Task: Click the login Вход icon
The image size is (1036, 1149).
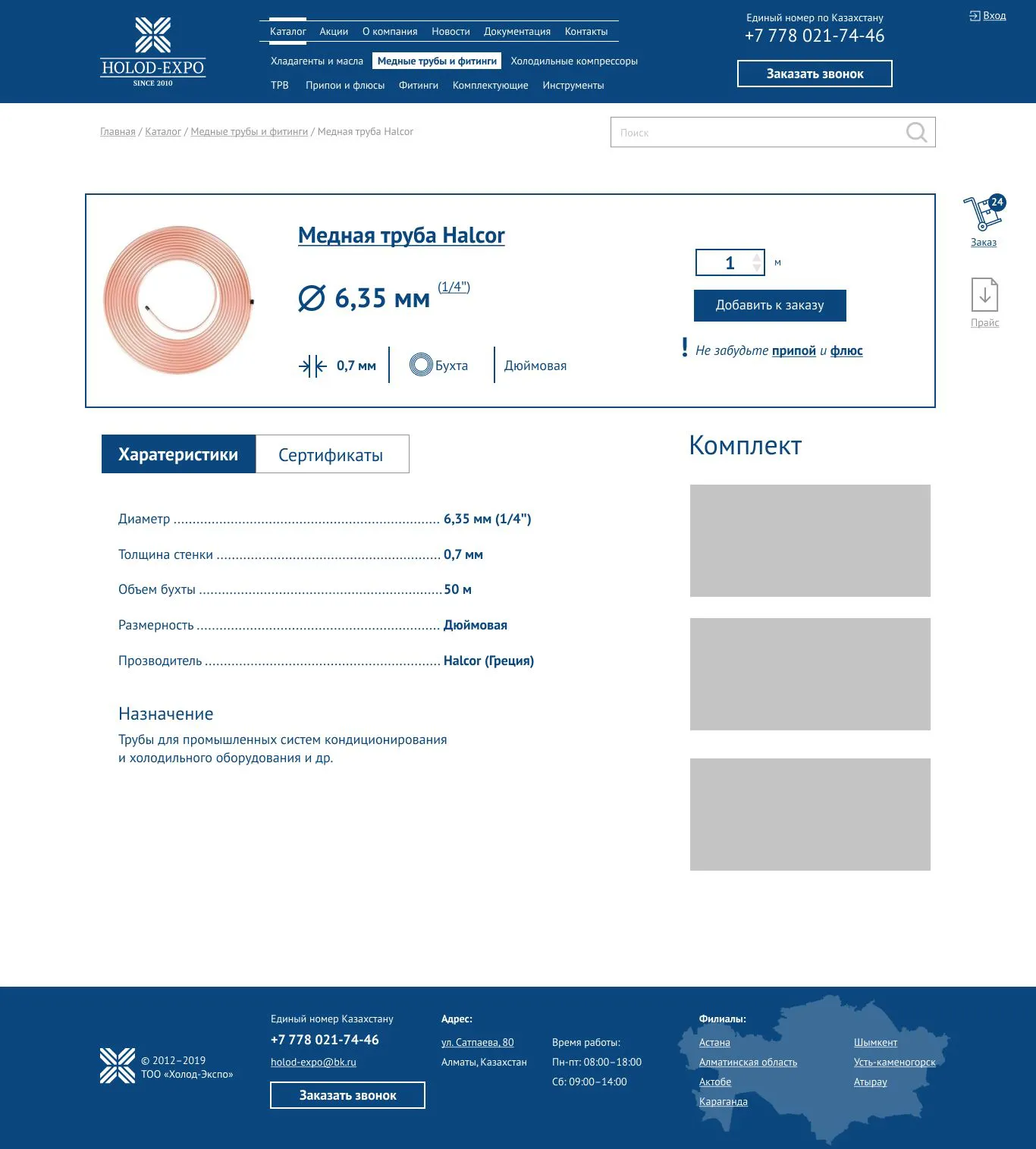Action: click(975, 16)
